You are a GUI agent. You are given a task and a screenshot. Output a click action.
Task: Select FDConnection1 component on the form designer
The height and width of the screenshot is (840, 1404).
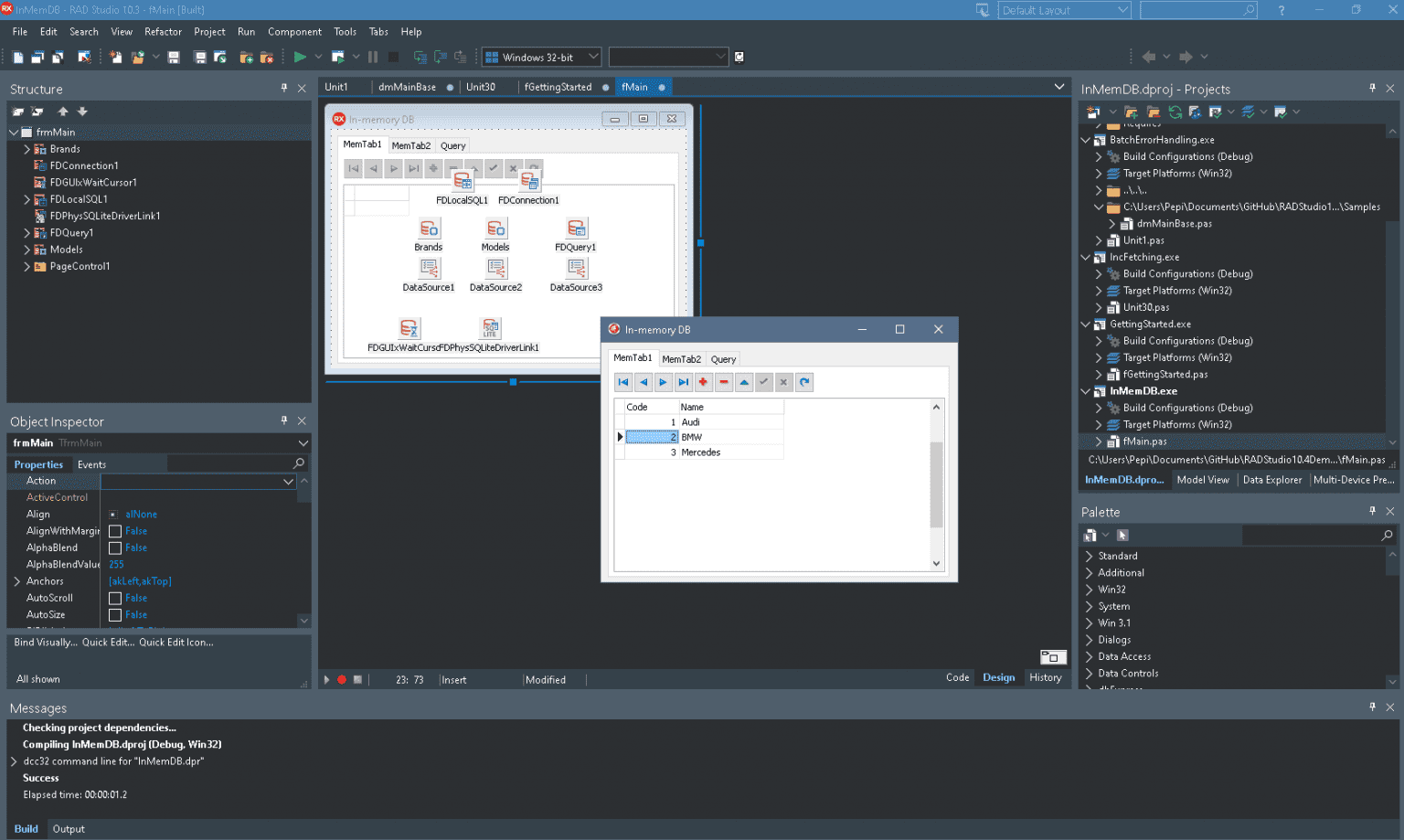[x=529, y=181]
